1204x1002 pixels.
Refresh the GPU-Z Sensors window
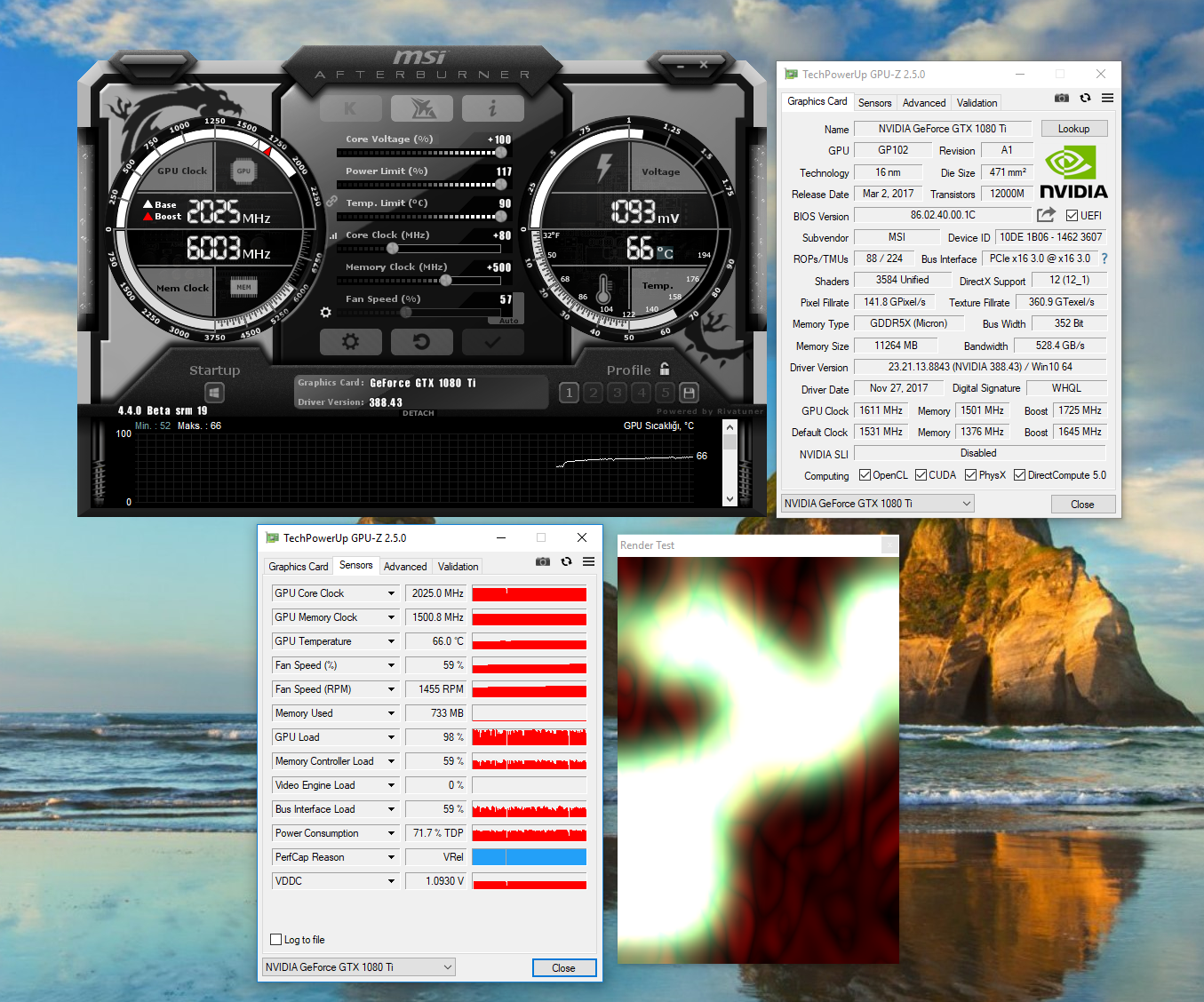click(566, 561)
